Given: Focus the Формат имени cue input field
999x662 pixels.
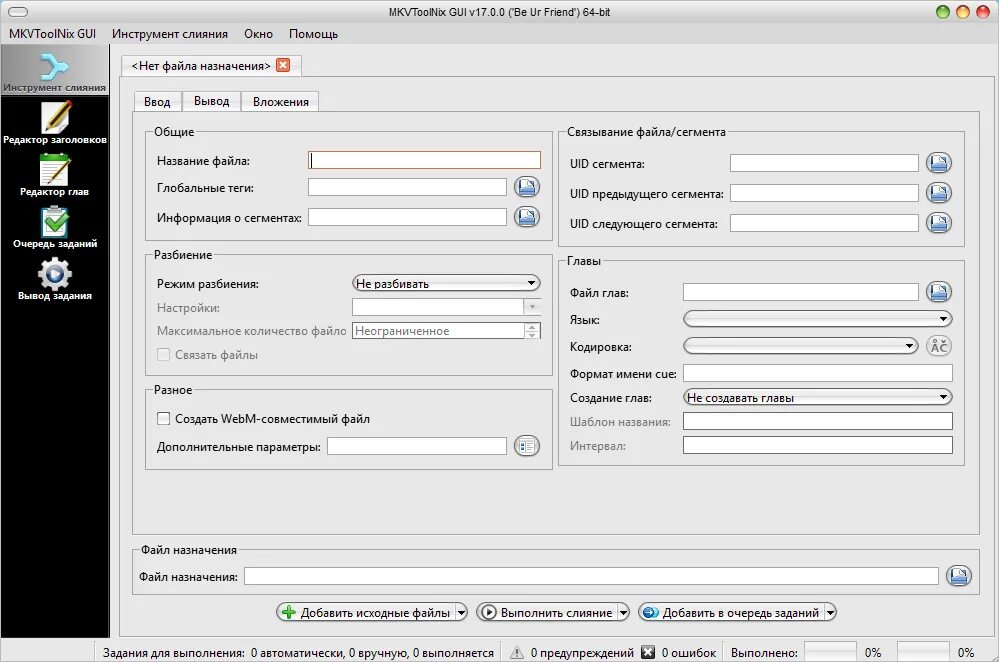Looking at the screenshot, I should click(818, 373).
